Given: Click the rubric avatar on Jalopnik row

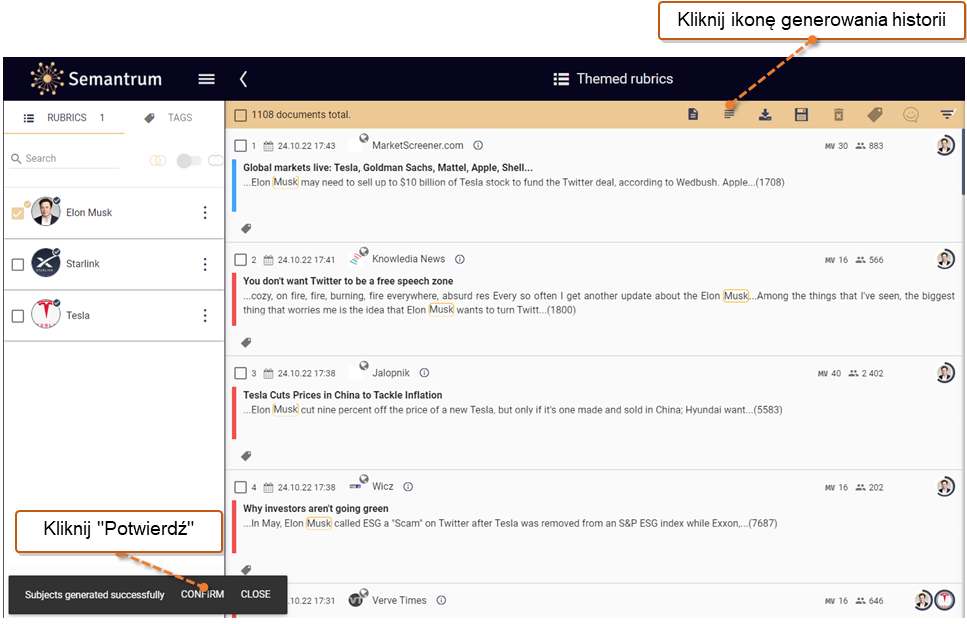Looking at the screenshot, I should coord(945,373).
